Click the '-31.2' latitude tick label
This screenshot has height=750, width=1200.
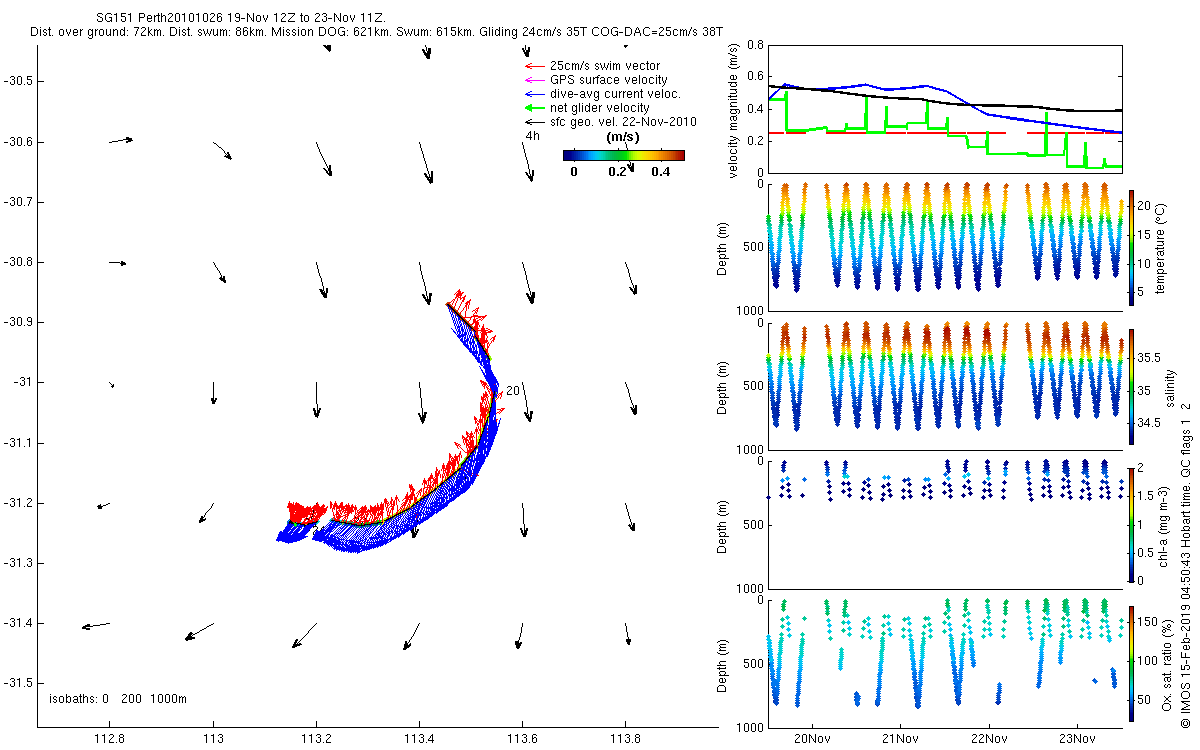point(18,503)
